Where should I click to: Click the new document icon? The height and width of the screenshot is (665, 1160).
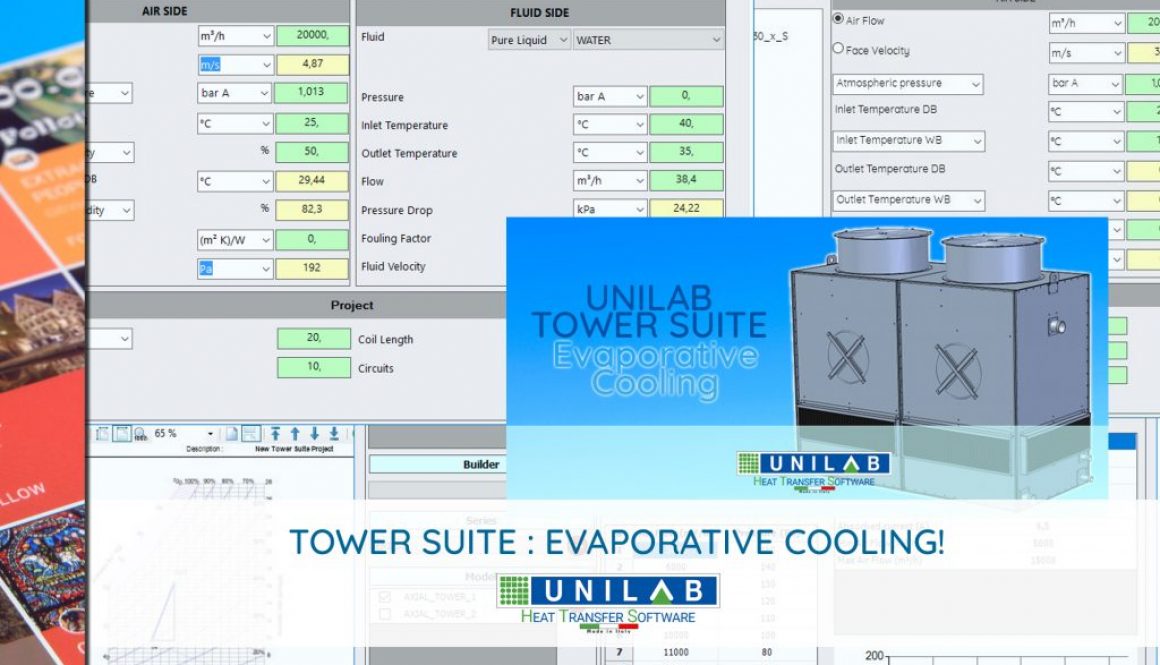click(x=232, y=432)
